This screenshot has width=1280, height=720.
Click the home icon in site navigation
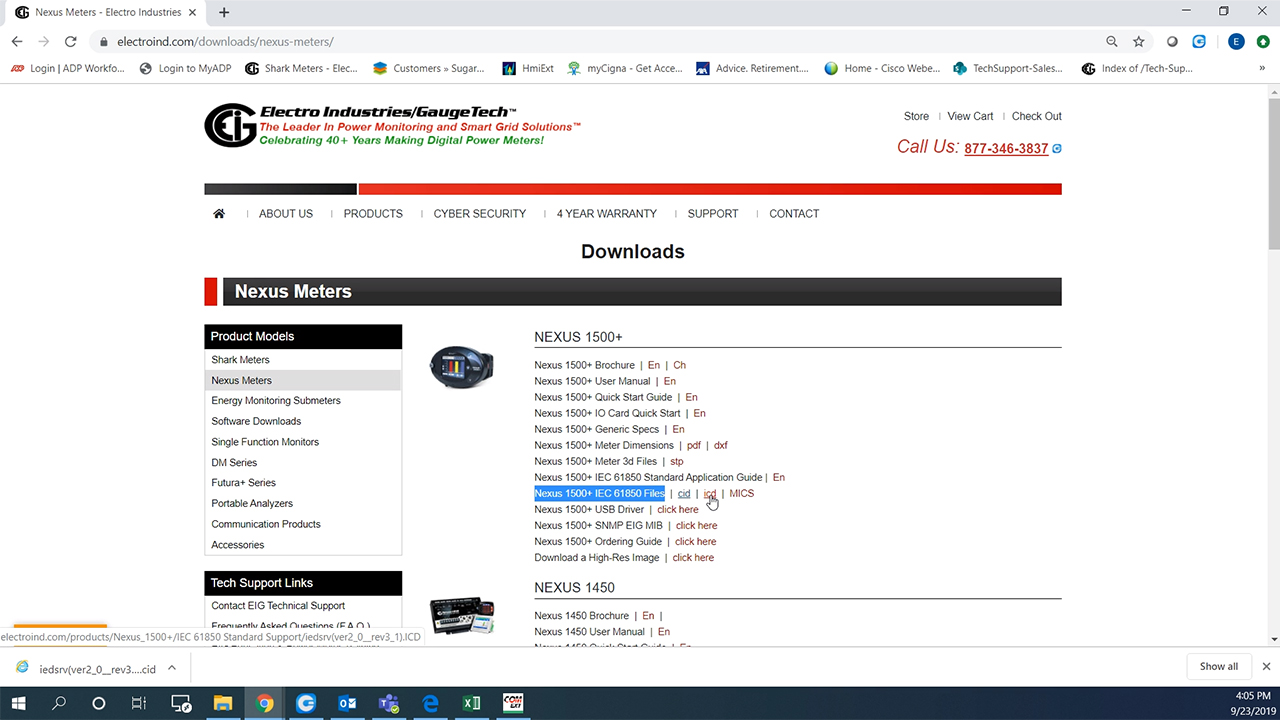(219, 213)
